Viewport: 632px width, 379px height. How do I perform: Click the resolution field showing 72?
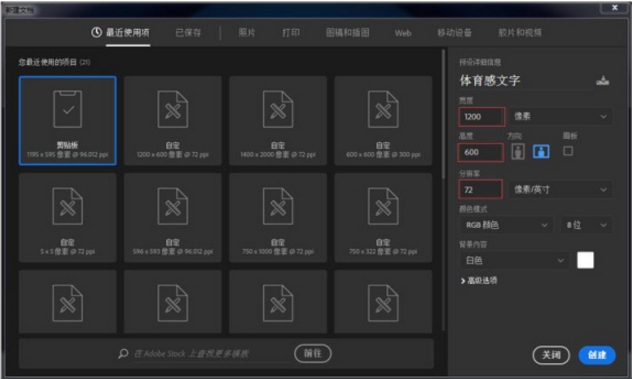point(480,190)
